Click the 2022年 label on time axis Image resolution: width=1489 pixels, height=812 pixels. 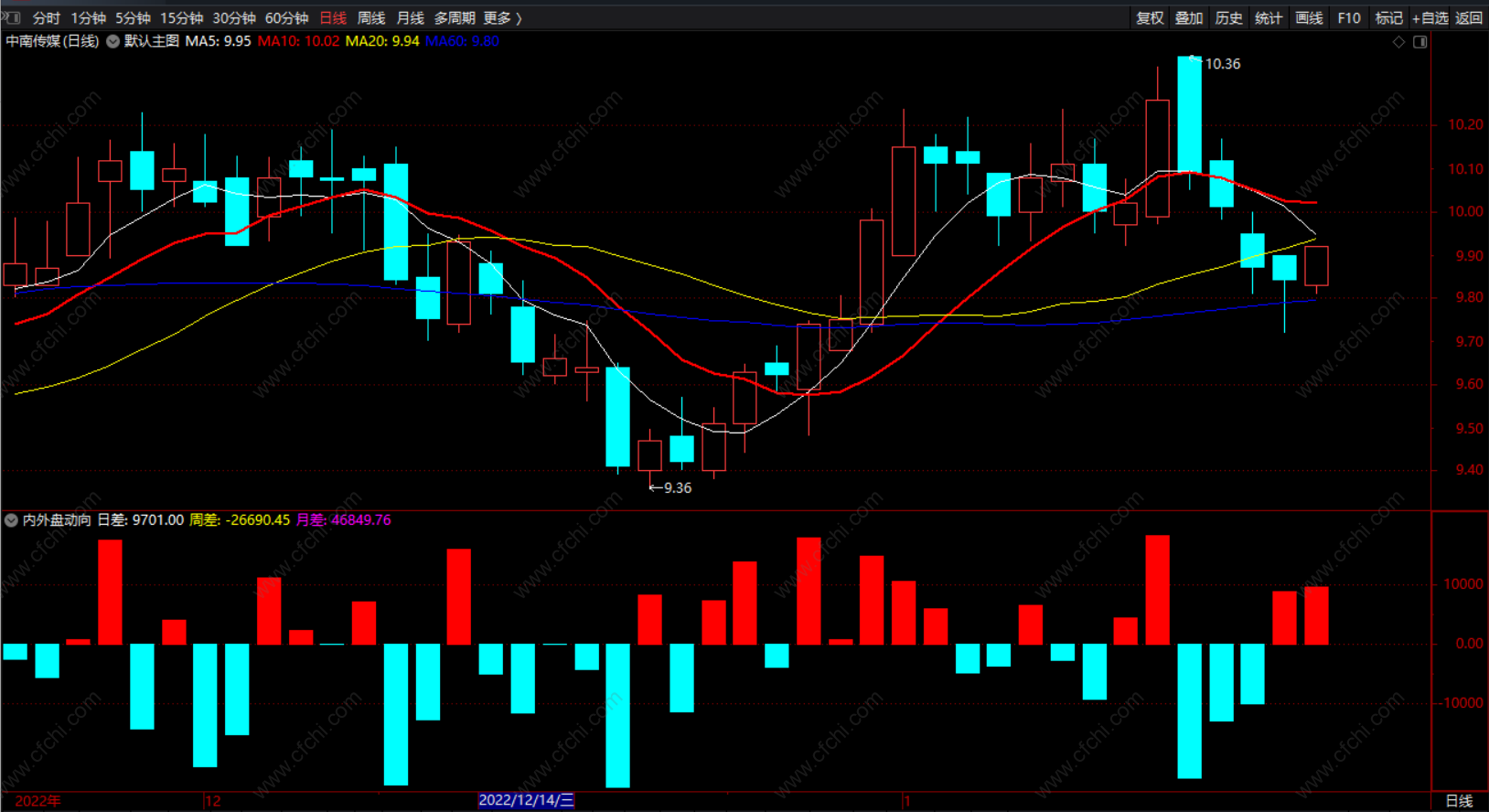(x=38, y=801)
